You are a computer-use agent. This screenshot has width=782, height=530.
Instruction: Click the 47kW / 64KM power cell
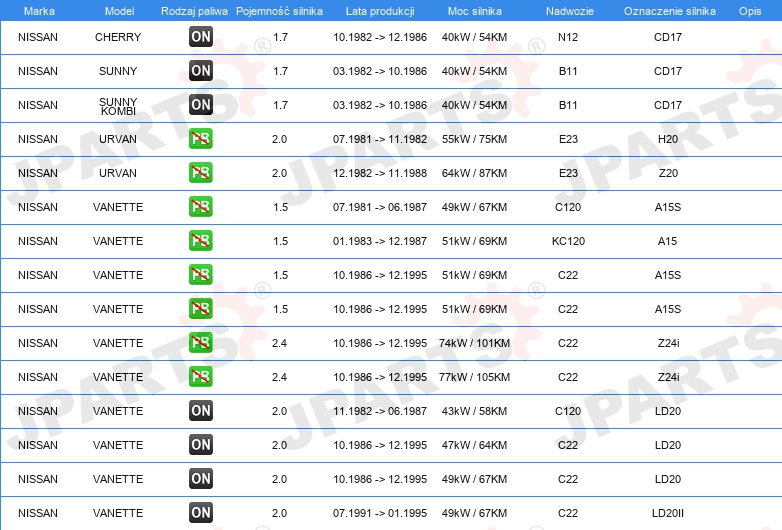474,445
